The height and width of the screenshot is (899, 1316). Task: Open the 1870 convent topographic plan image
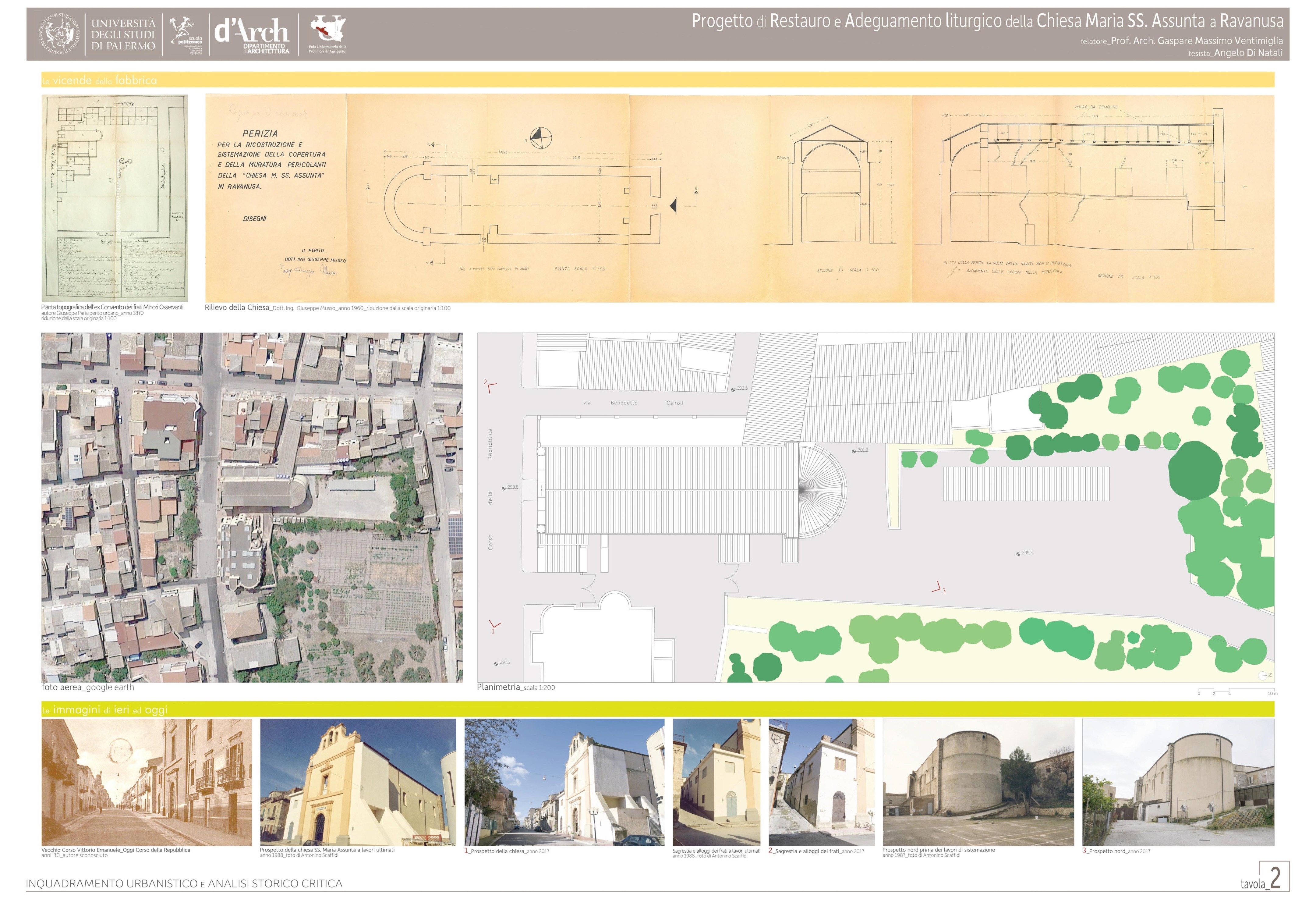pos(115,198)
